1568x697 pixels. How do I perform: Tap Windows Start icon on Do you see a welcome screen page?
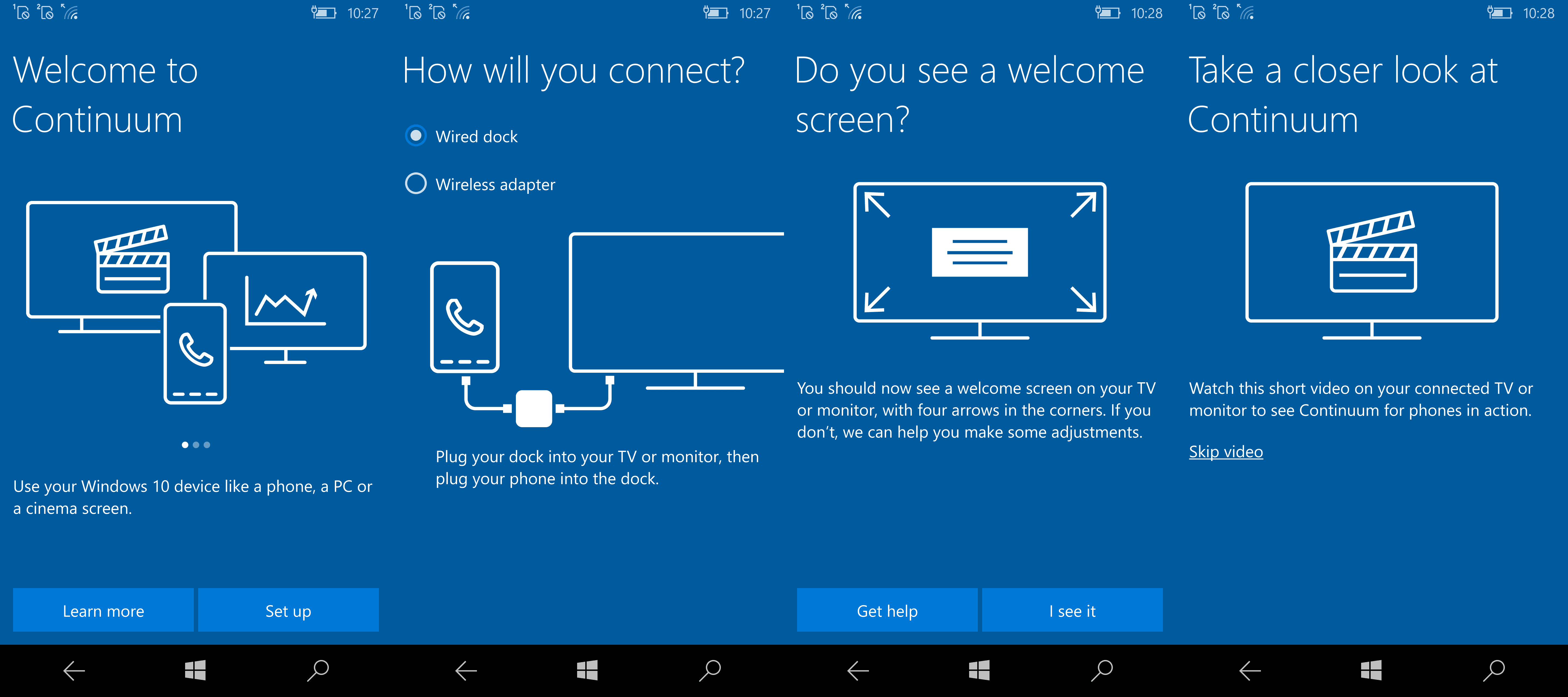(979, 670)
